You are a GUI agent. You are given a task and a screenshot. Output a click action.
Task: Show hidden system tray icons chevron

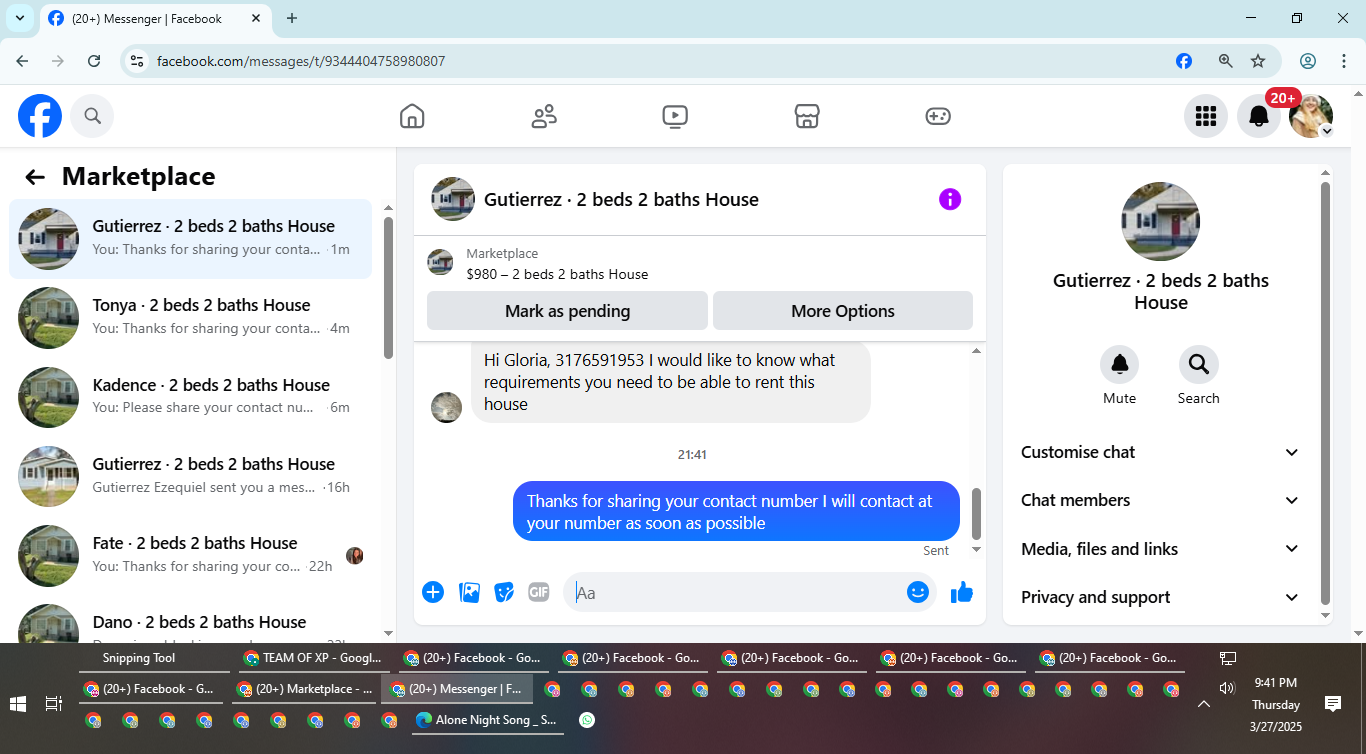[x=1204, y=704]
